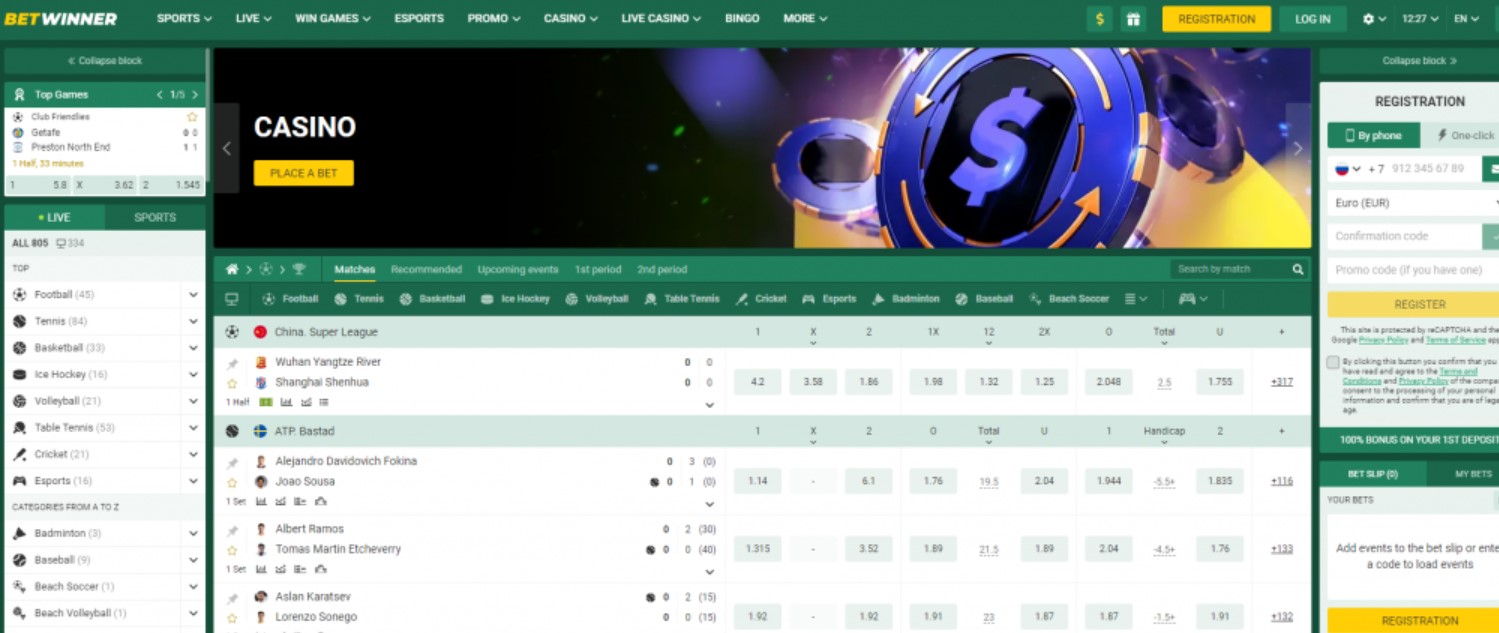Click the PLACE A BET button
1499x633 pixels.
click(x=304, y=173)
